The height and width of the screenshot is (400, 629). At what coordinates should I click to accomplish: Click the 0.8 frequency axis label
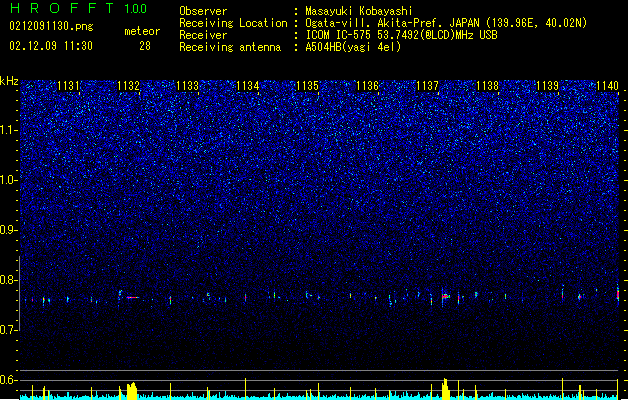(9, 280)
